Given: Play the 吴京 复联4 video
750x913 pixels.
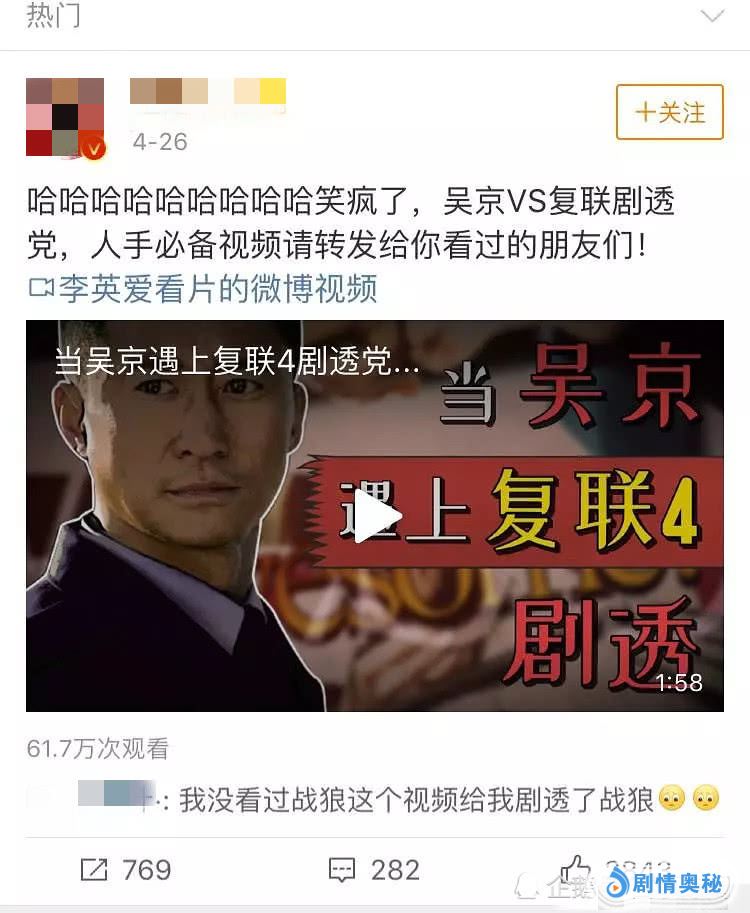Looking at the screenshot, I should [377, 516].
